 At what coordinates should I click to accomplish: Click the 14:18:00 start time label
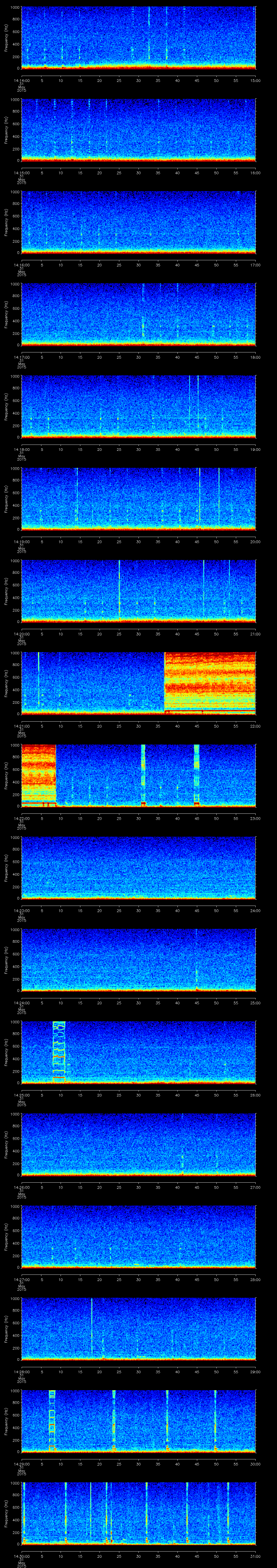pyautogui.click(x=21, y=449)
